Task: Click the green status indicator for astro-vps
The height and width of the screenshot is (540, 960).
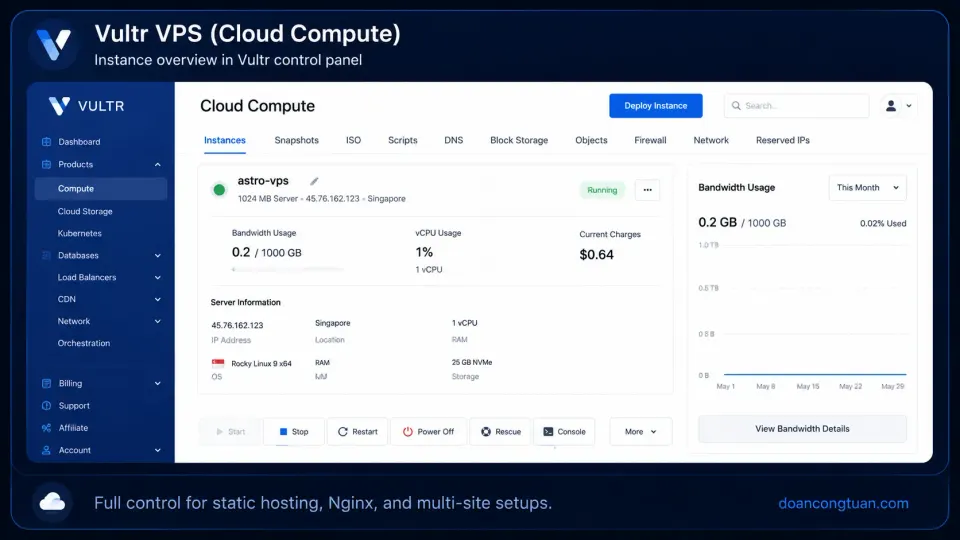Action: (x=219, y=190)
